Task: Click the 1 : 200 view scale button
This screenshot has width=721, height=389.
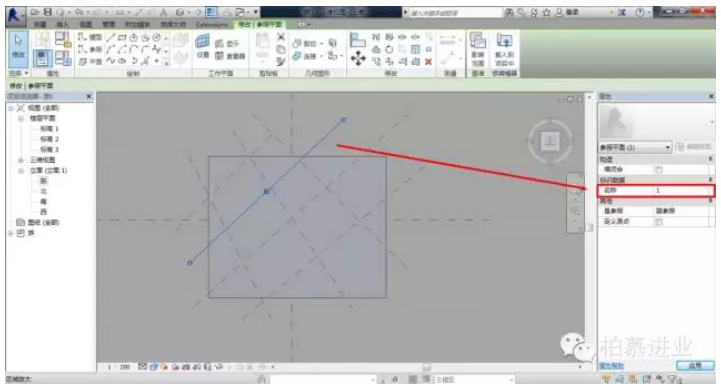Action: click(x=119, y=367)
